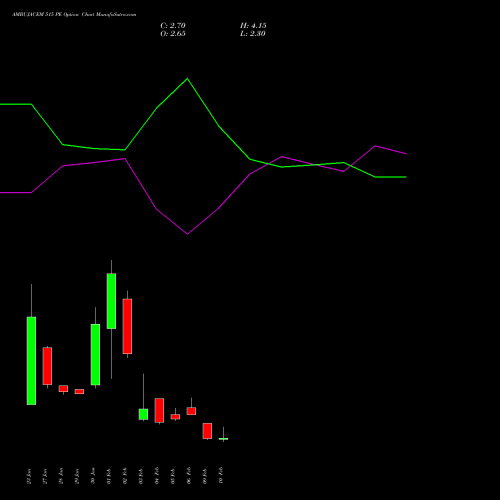The width and height of the screenshot is (500, 500).
Task: Select the small red candle above 28 Jan
Action: pyautogui.click(x=63, y=389)
